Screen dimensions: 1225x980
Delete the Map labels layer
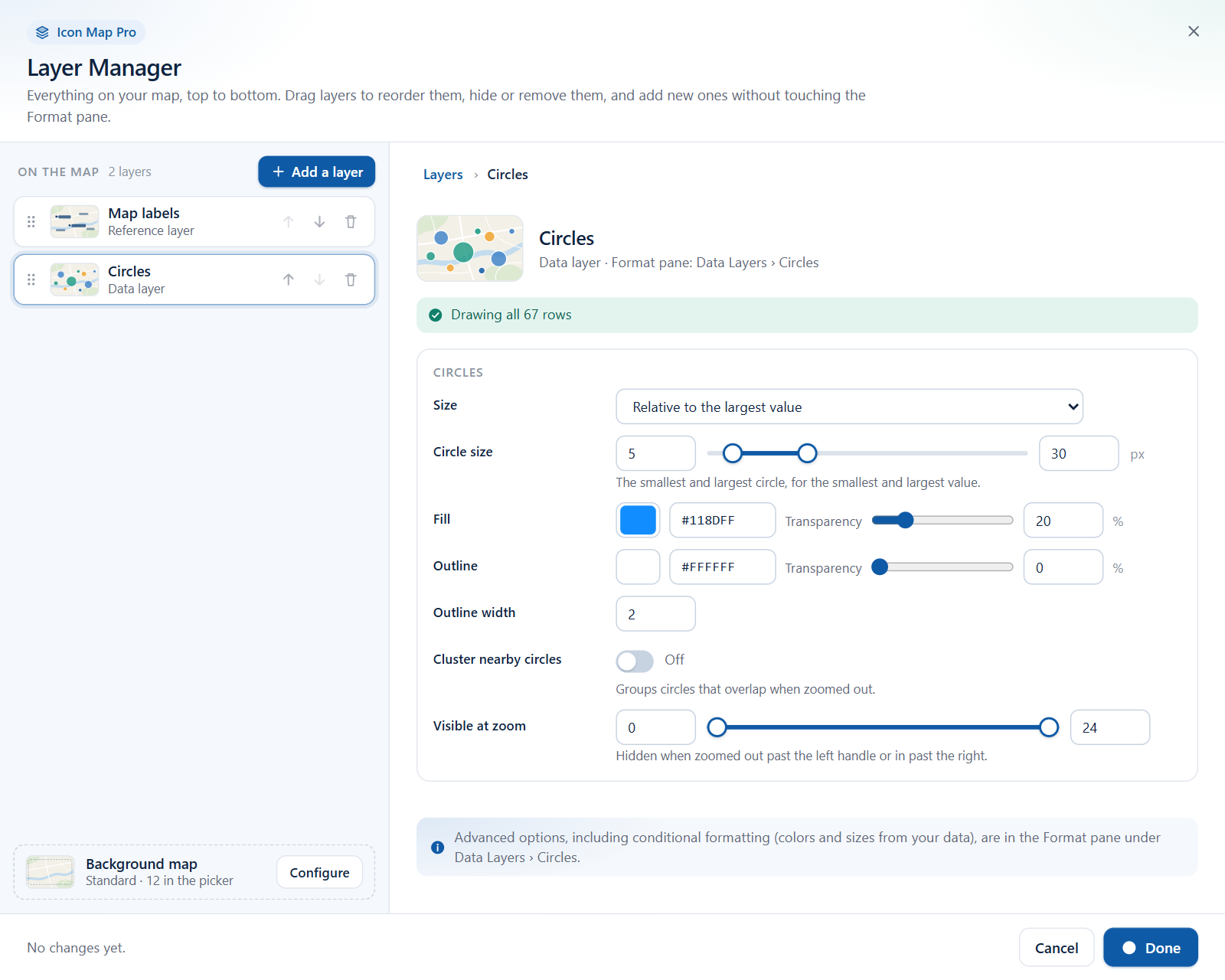coord(351,222)
